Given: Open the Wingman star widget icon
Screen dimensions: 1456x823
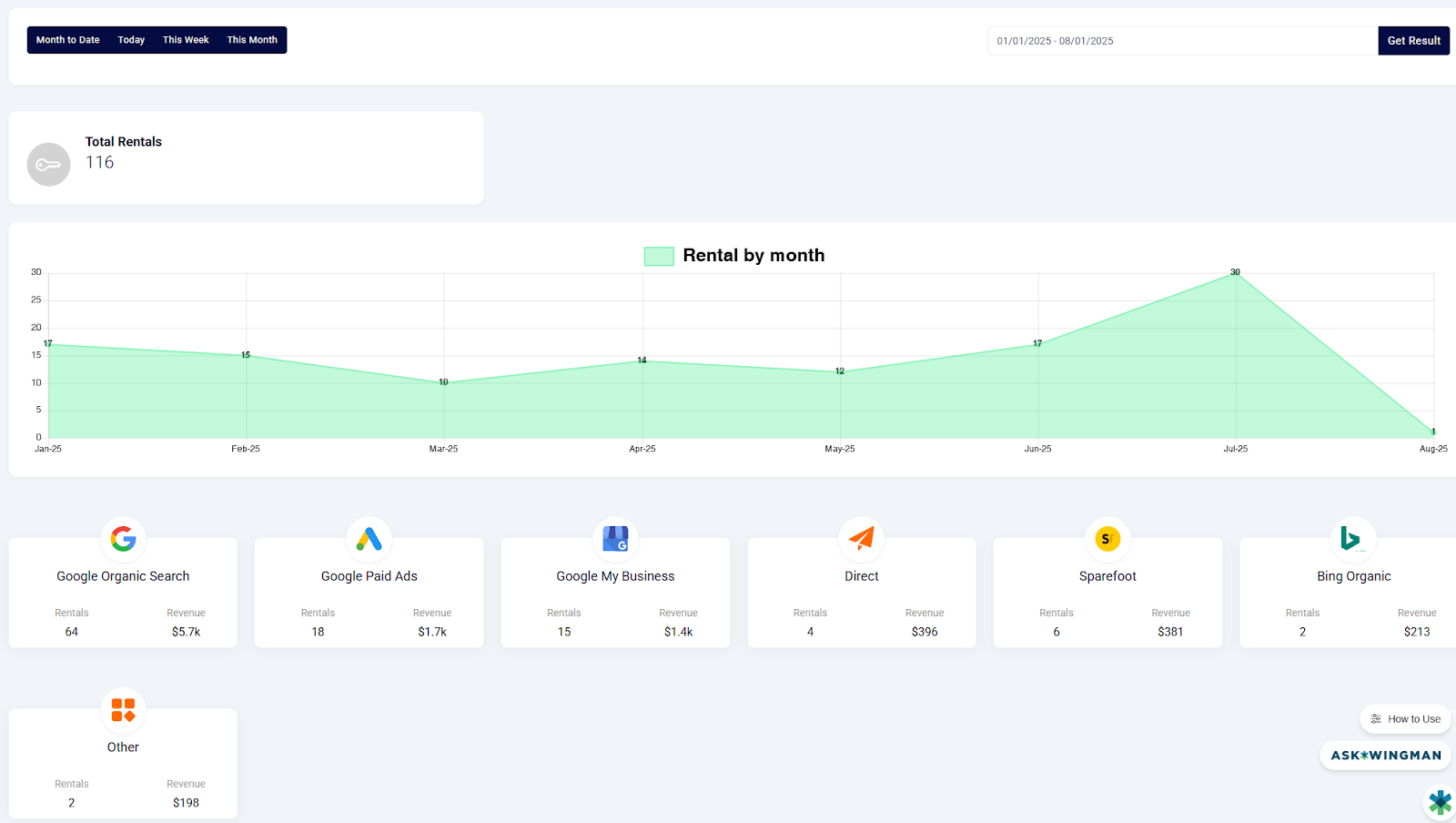Looking at the screenshot, I should coord(1440,803).
